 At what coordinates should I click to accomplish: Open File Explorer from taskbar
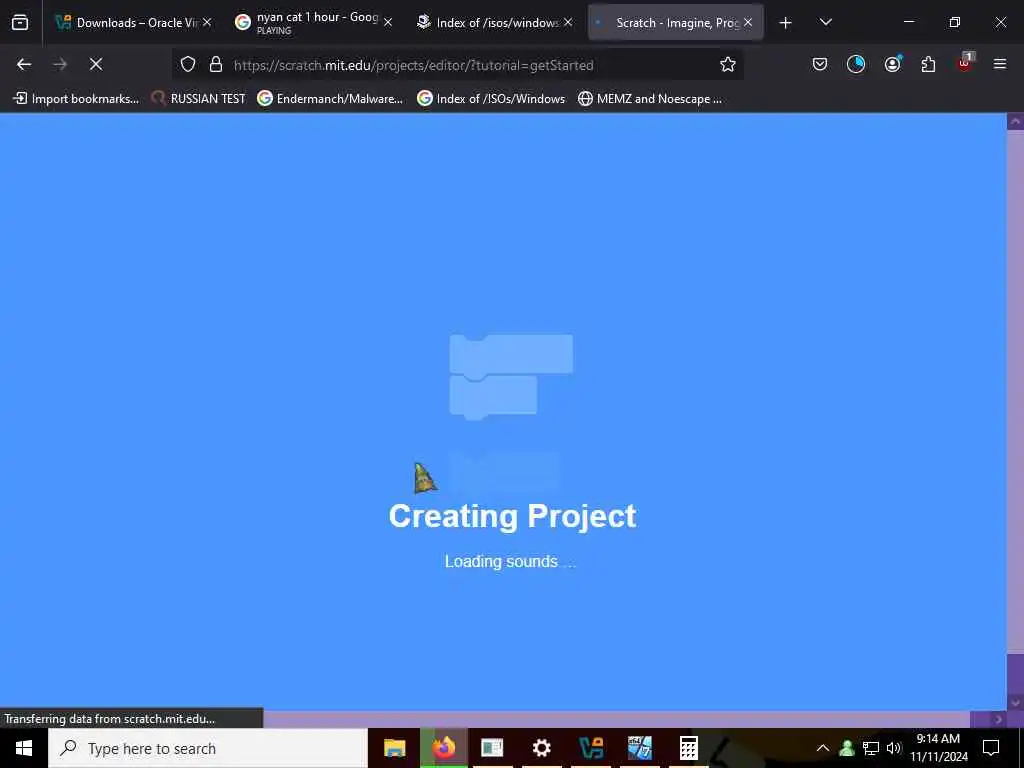[394, 748]
